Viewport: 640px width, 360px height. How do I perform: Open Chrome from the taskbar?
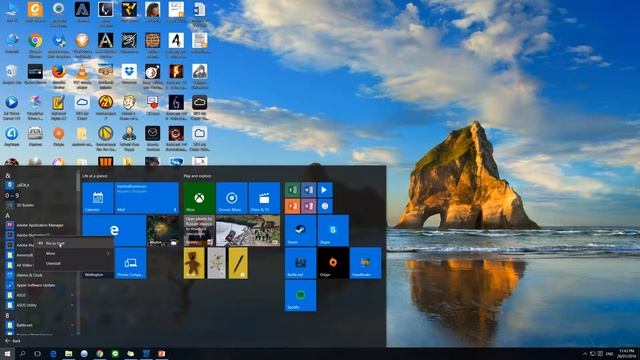pyautogui.click(x=100, y=354)
